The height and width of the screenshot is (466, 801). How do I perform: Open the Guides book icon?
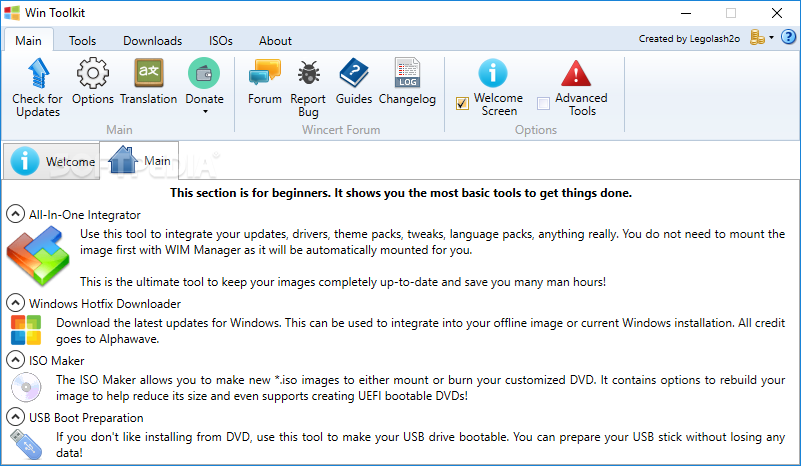coord(354,73)
